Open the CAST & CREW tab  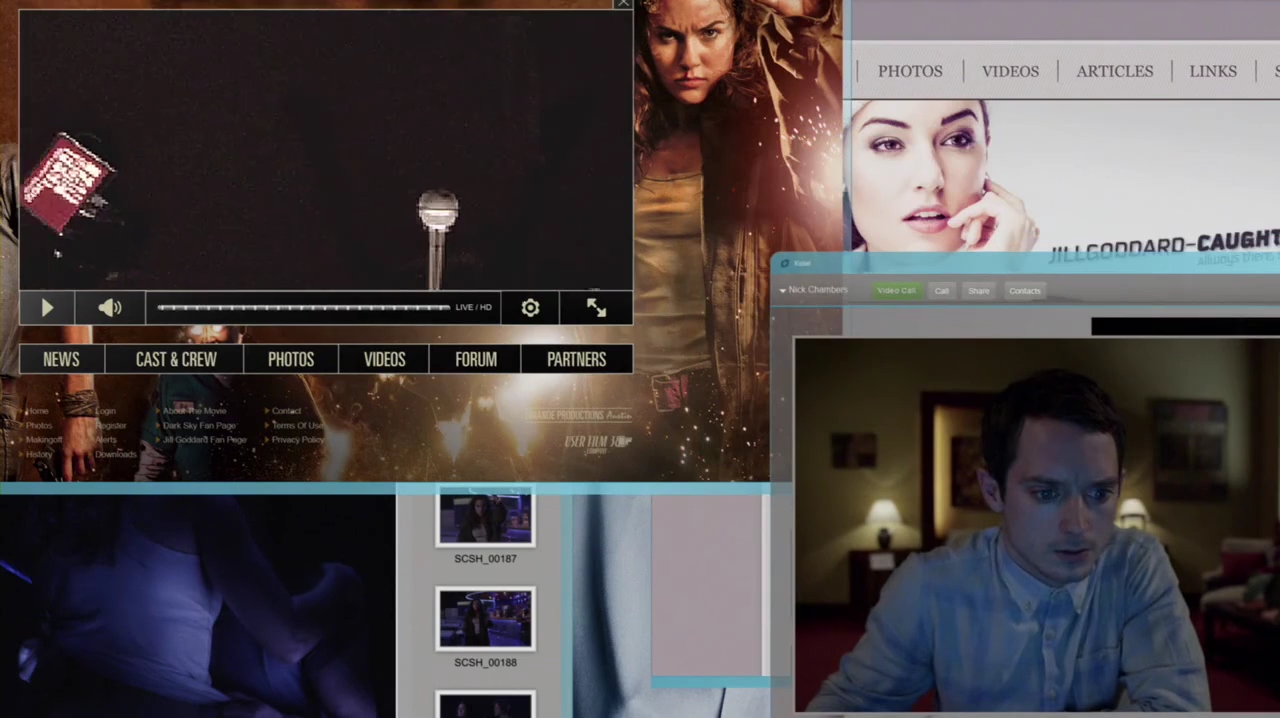pos(176,359)
